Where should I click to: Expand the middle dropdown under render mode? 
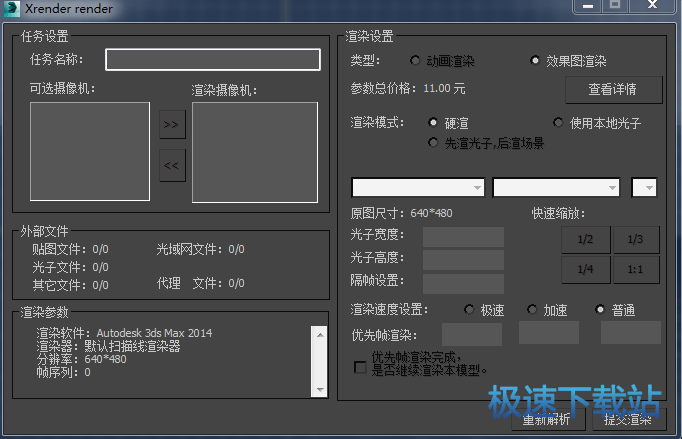tap(556, 188)
